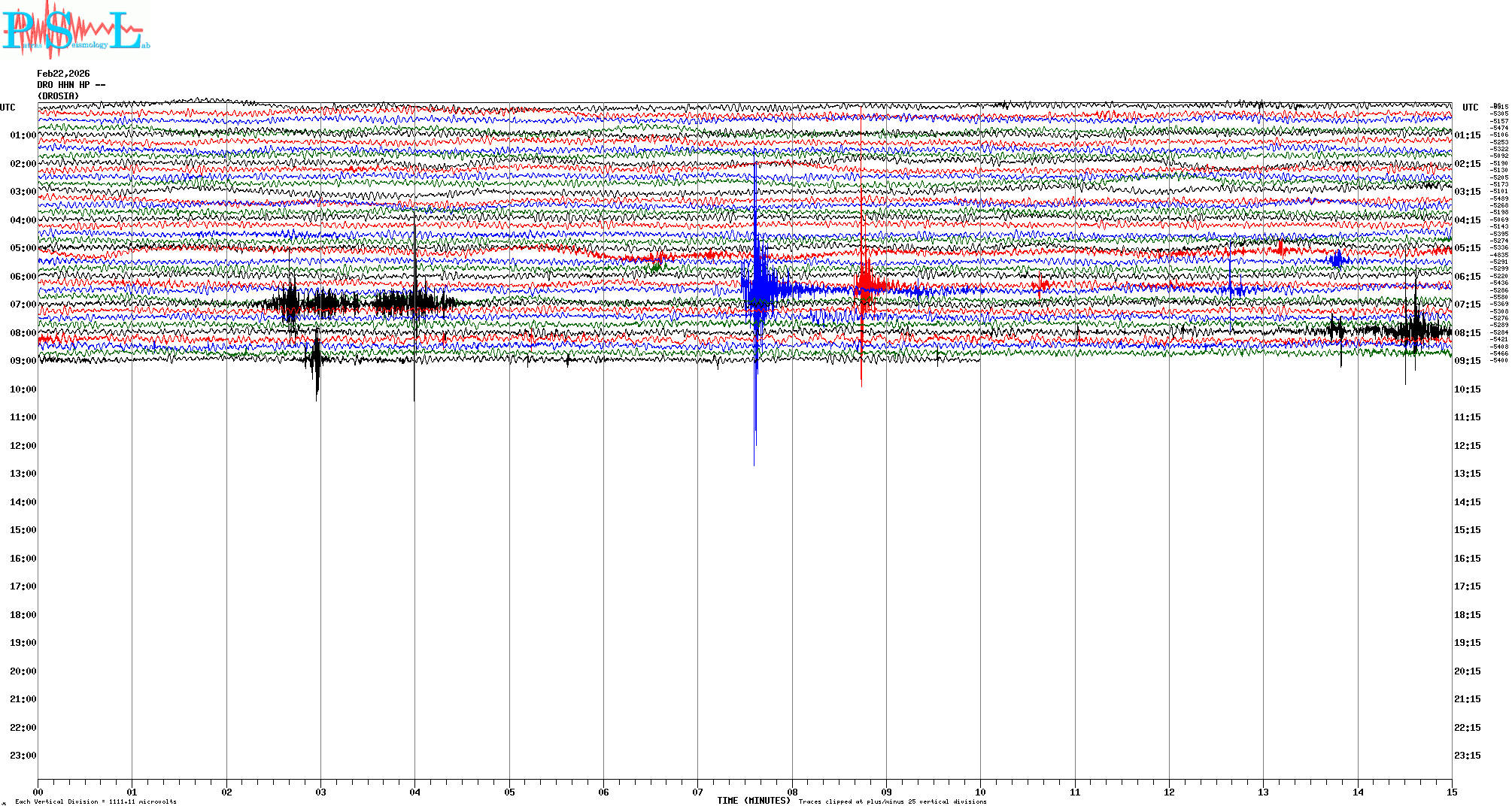Click the 12:00 UTC left axis label
The image size is (1512, 812).
(23, 446)
